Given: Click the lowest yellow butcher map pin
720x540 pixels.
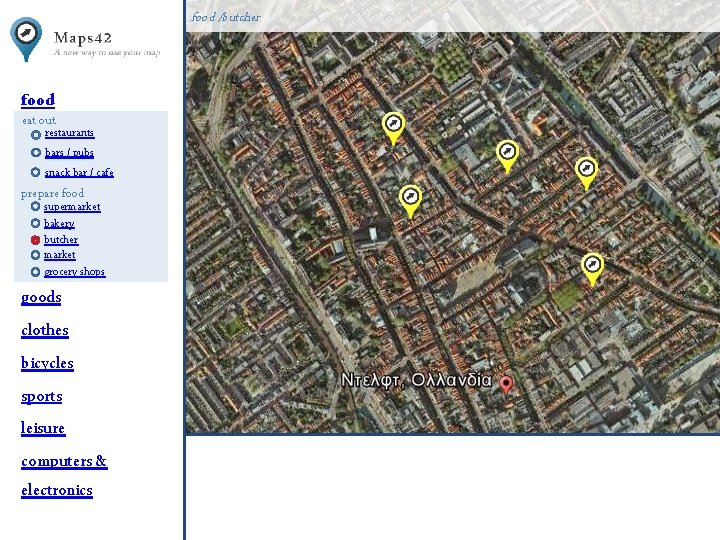Looking at the screenshot, I should 592,270.
